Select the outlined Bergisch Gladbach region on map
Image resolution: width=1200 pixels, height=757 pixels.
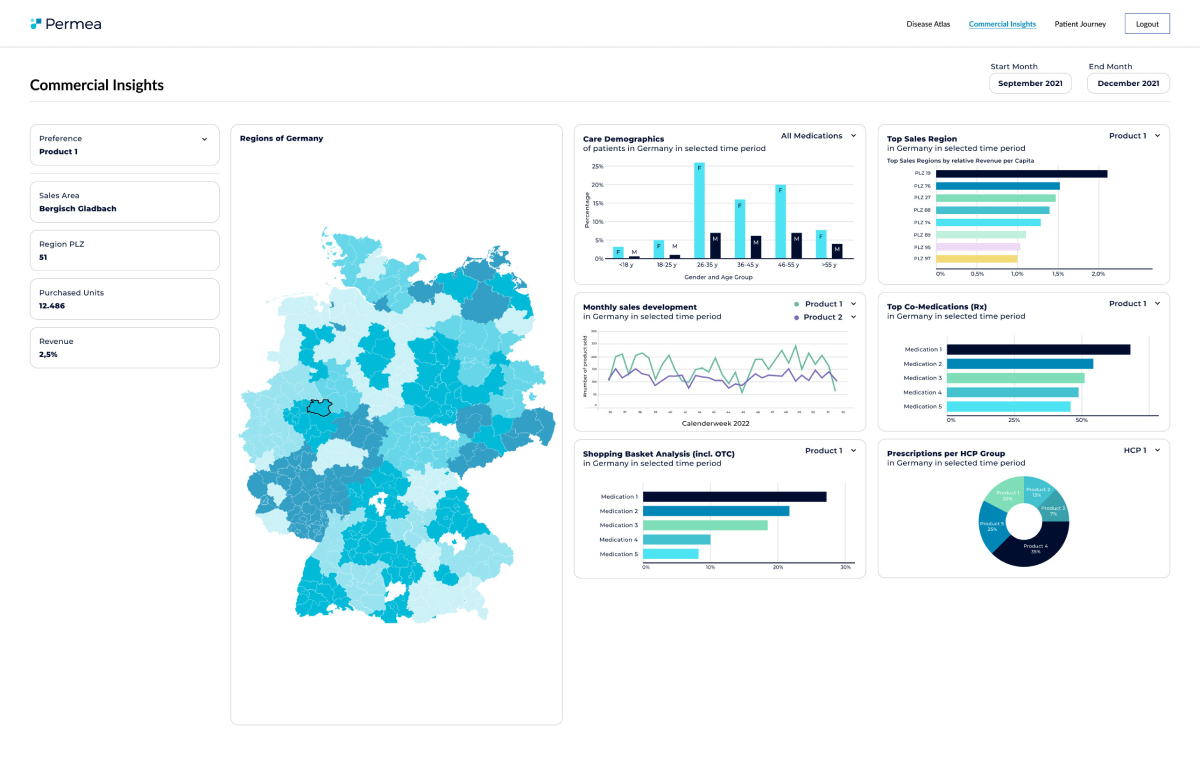(x=320, y=408)
